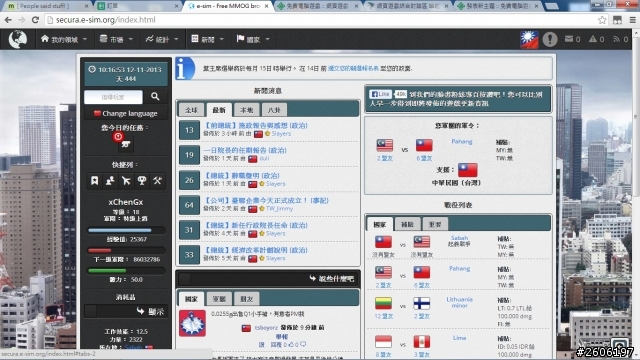The image size is (640, 360).
Task: Open the 公司 article with 64 votes
Action: coord(266,200)
